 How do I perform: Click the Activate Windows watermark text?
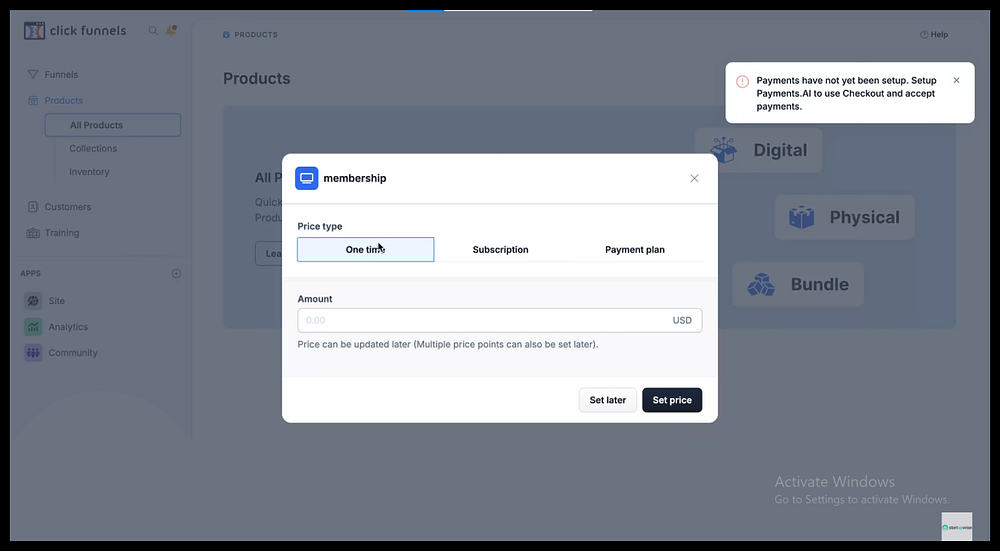tap(835, 482)
